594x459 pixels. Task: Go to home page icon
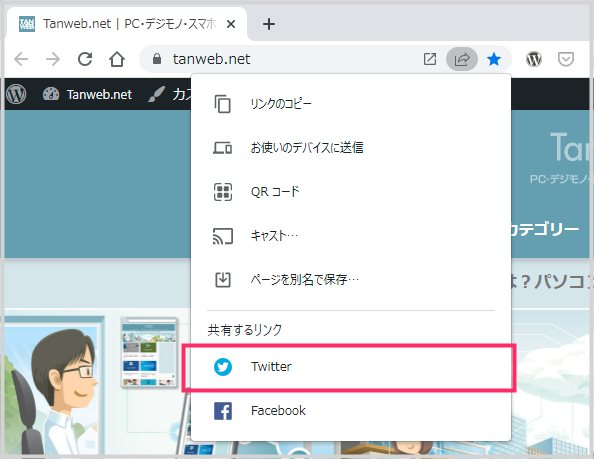[x=117, y=59]
